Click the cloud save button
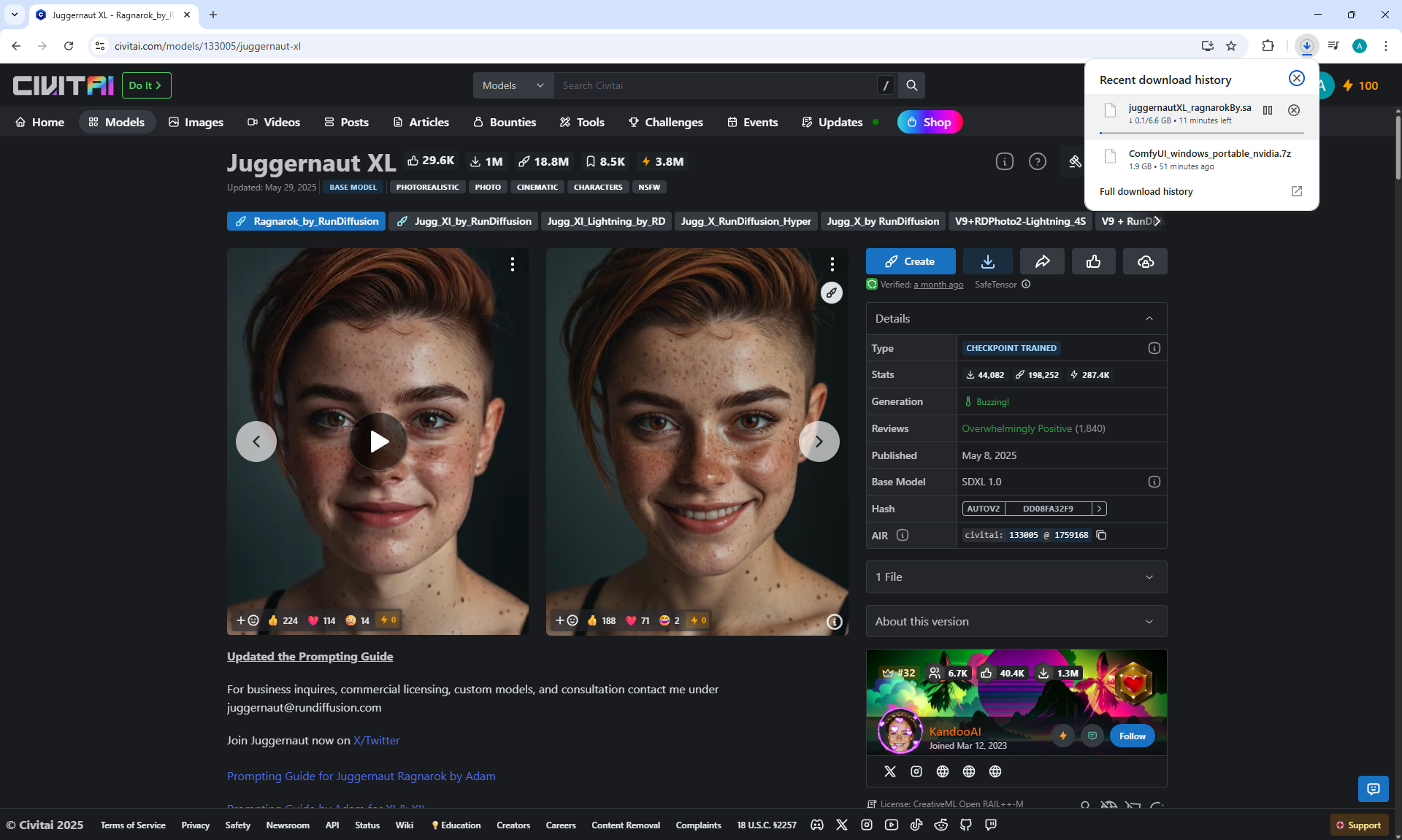The image size is (1402, 840). 1145,261
